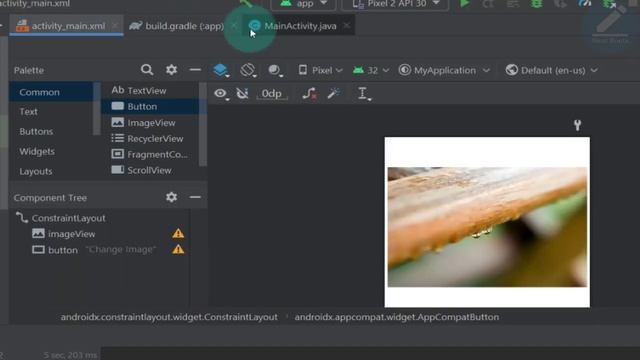
Task: Minimize the Component Tree panel
Action: [195, 197]
